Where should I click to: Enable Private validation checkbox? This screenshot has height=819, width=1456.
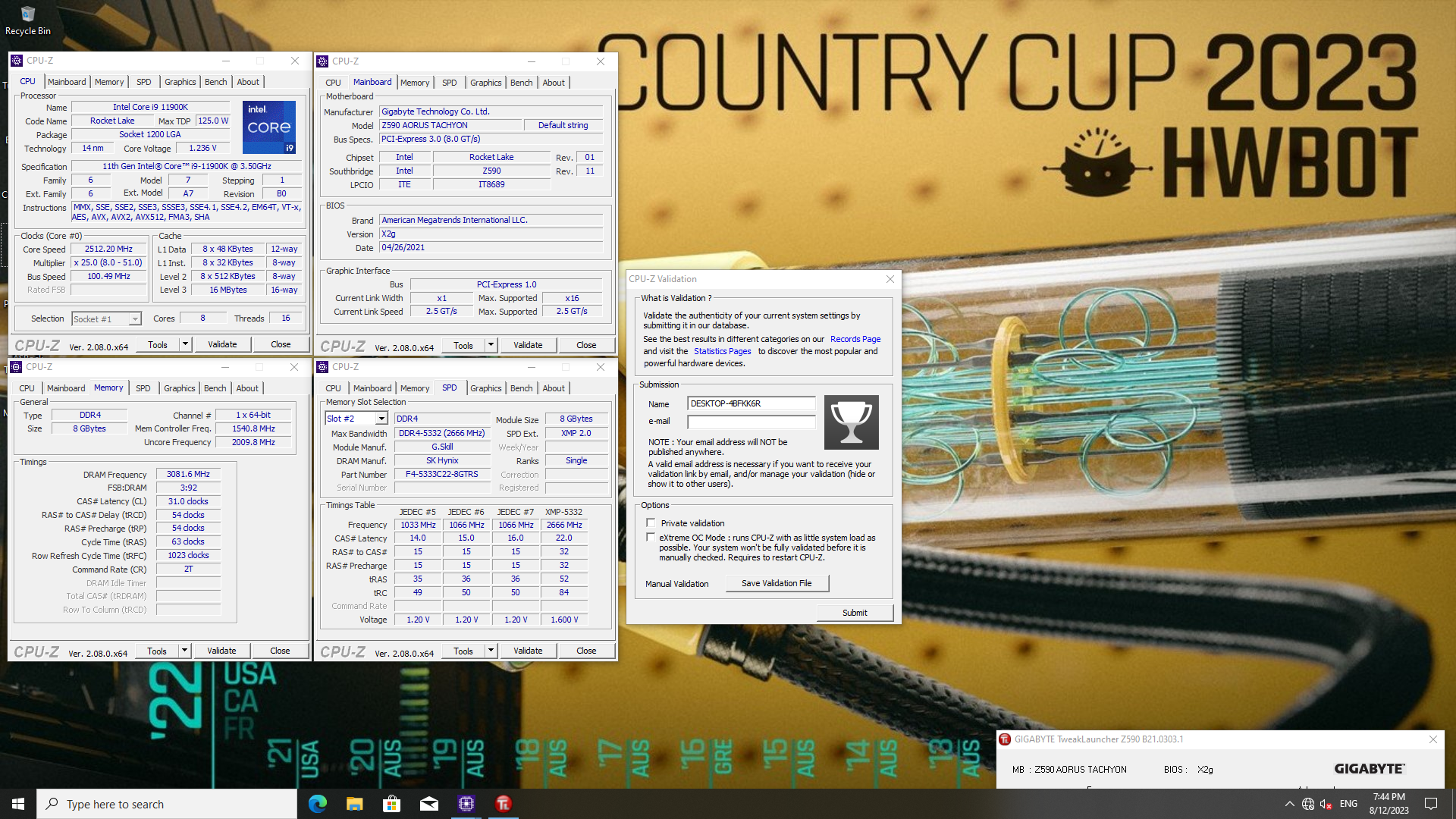point(651,522)
